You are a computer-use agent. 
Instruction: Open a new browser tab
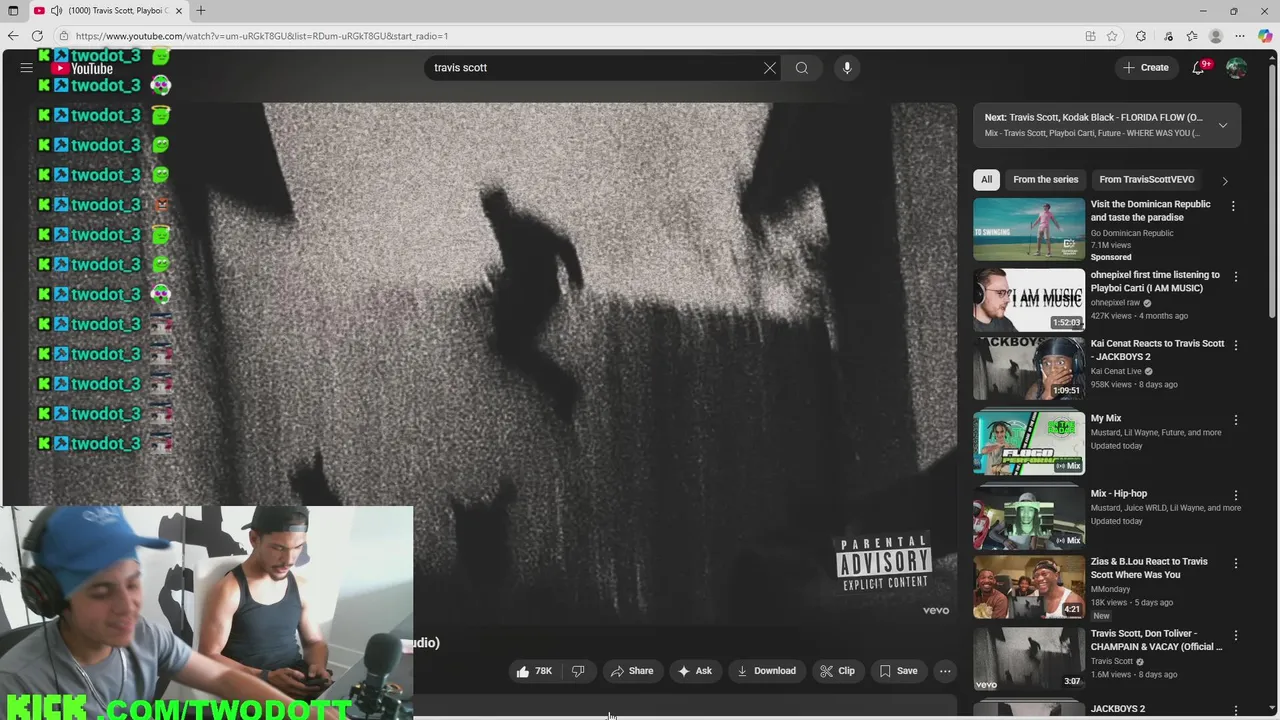coord(201,11)
